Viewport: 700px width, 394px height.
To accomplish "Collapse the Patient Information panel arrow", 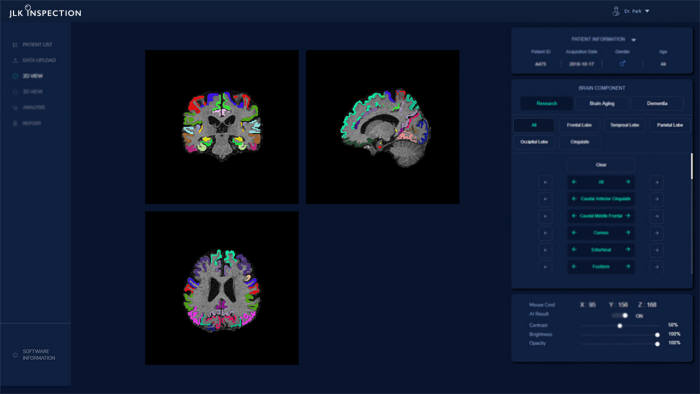I will (x=633, y=40).
